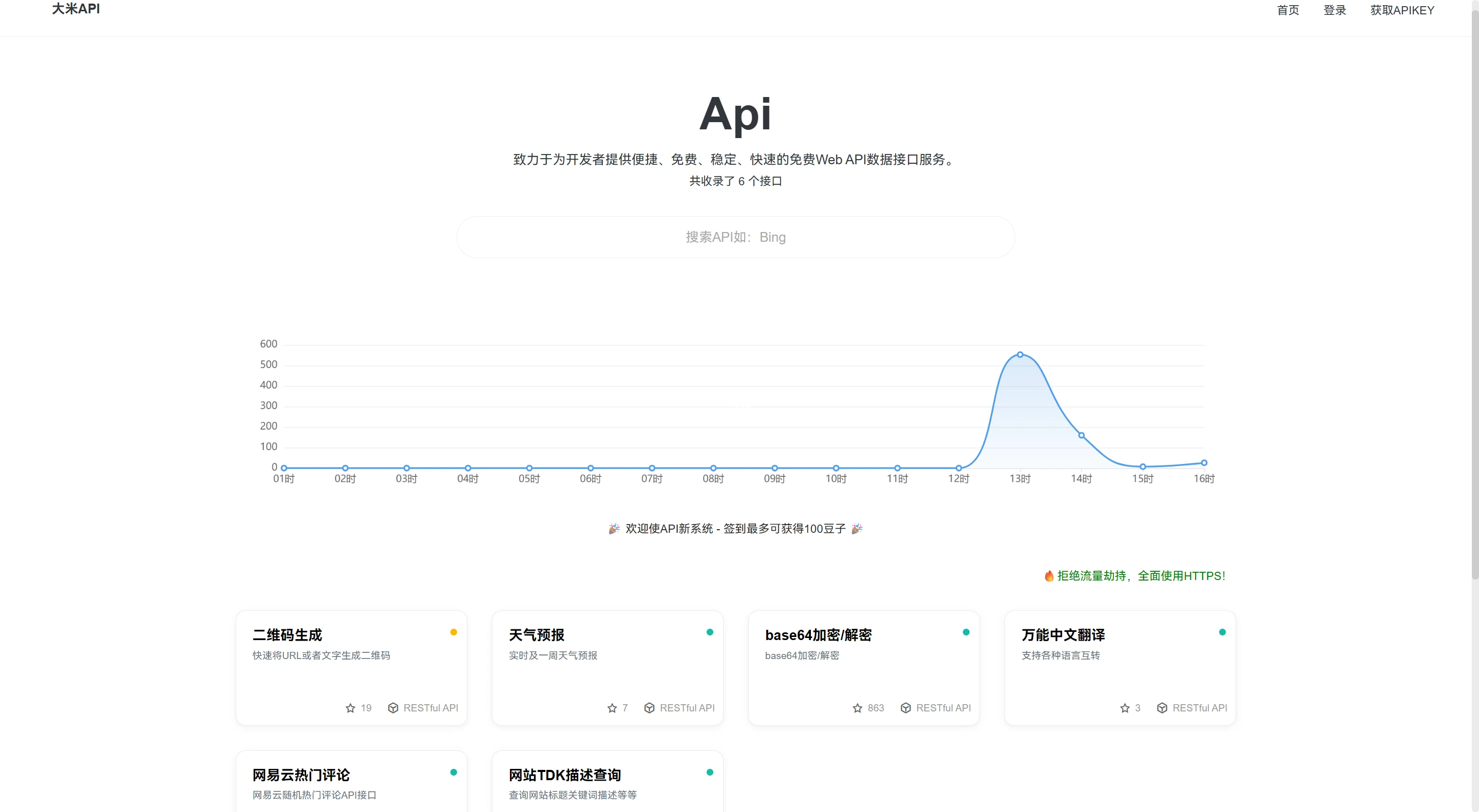Open the 二维码生成 API card
Screen dimensions: 1479x812
coord(351,668)
